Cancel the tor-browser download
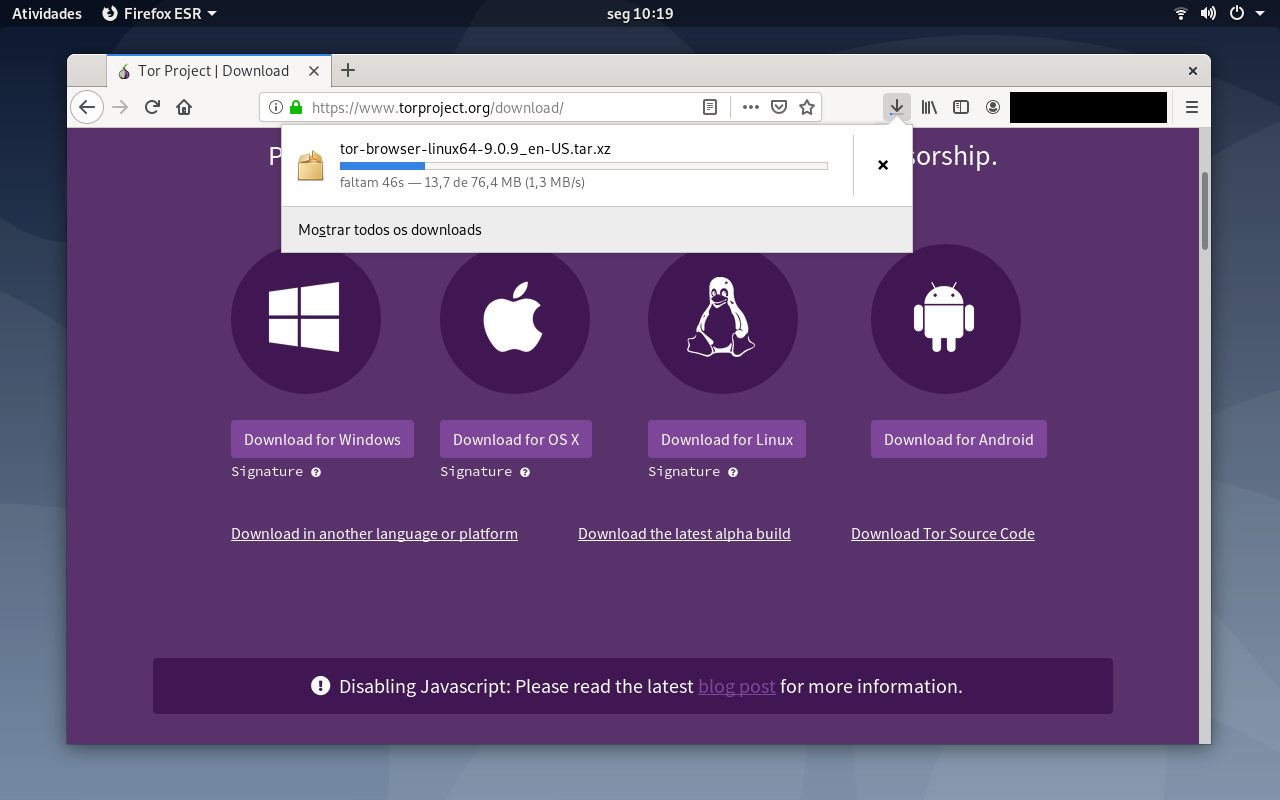Viewport: 1280px width, 800px height. (883, 165)
